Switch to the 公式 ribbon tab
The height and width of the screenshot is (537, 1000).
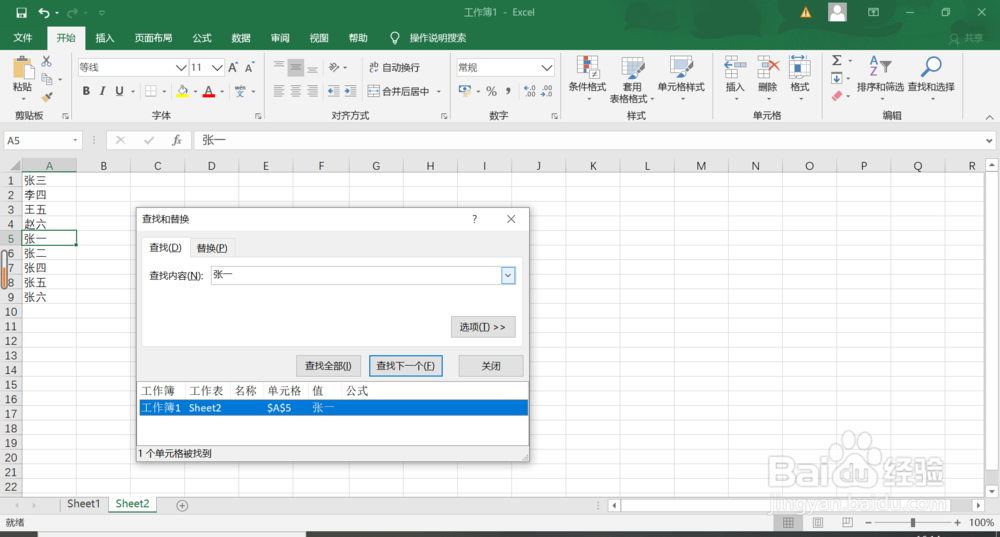pyautogui.click(x=202, y=38)
